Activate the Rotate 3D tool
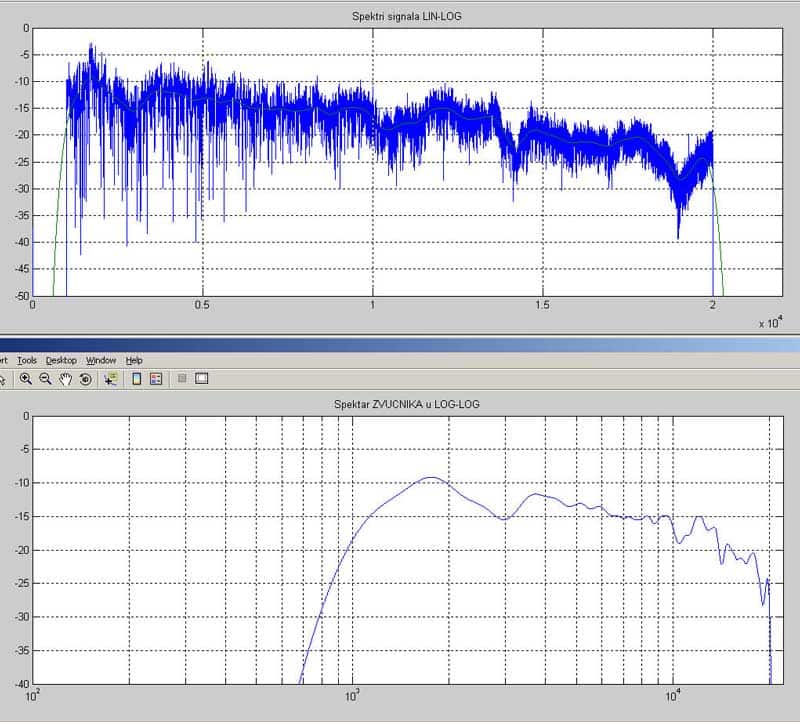800x722 pixels. (x=86, y=379)
